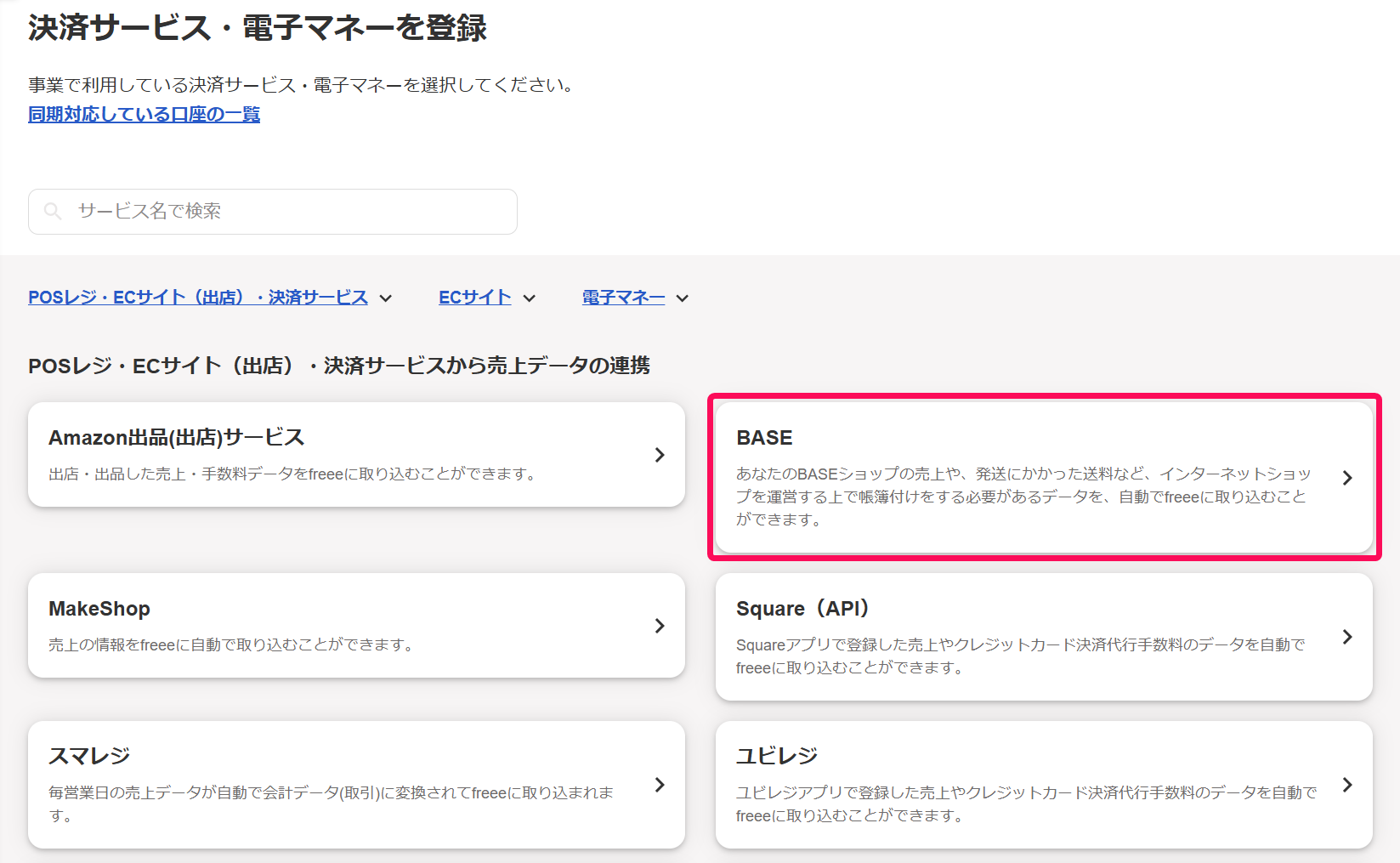Click the page heading 決済サービス・電子マネーを登録
Viewport: 1400px width, 863px height.
(258, 28)
